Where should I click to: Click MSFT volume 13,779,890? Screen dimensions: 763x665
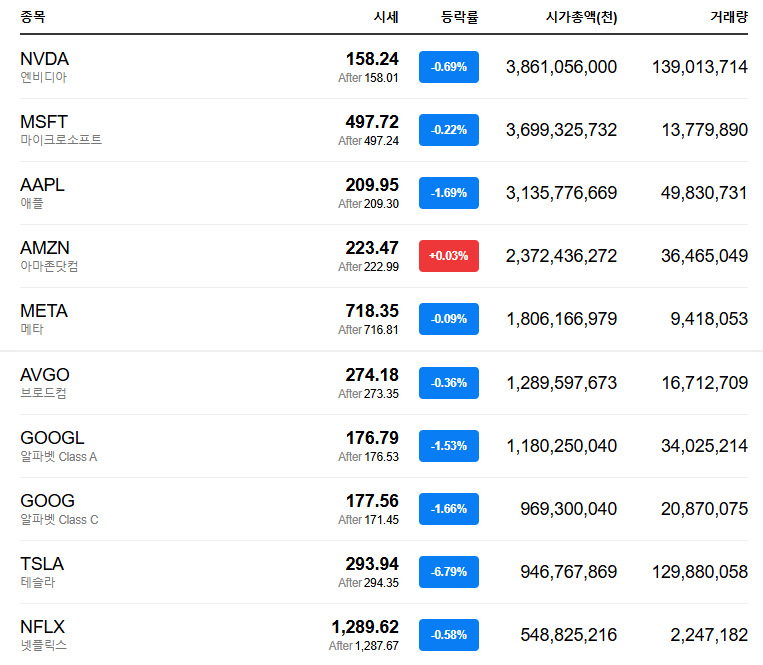tap(705, 130)
